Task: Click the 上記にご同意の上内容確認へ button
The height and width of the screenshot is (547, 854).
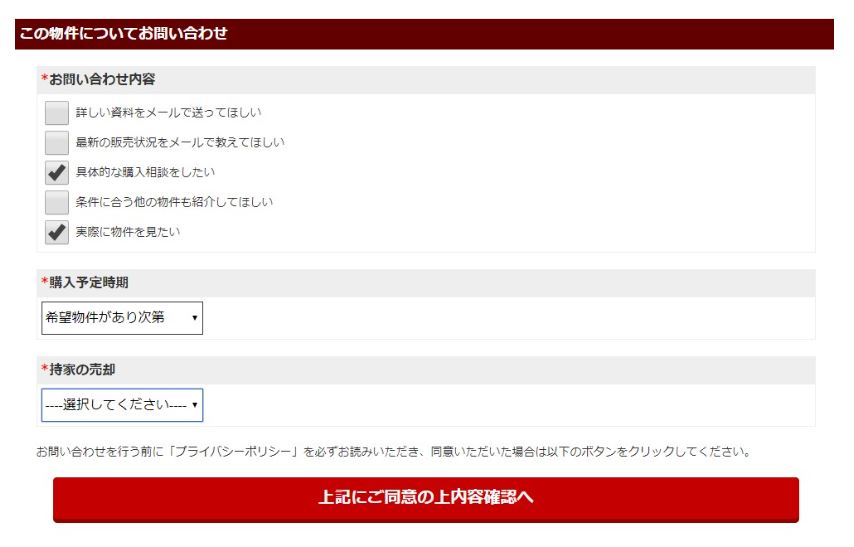Action: [x=426, y=500]
